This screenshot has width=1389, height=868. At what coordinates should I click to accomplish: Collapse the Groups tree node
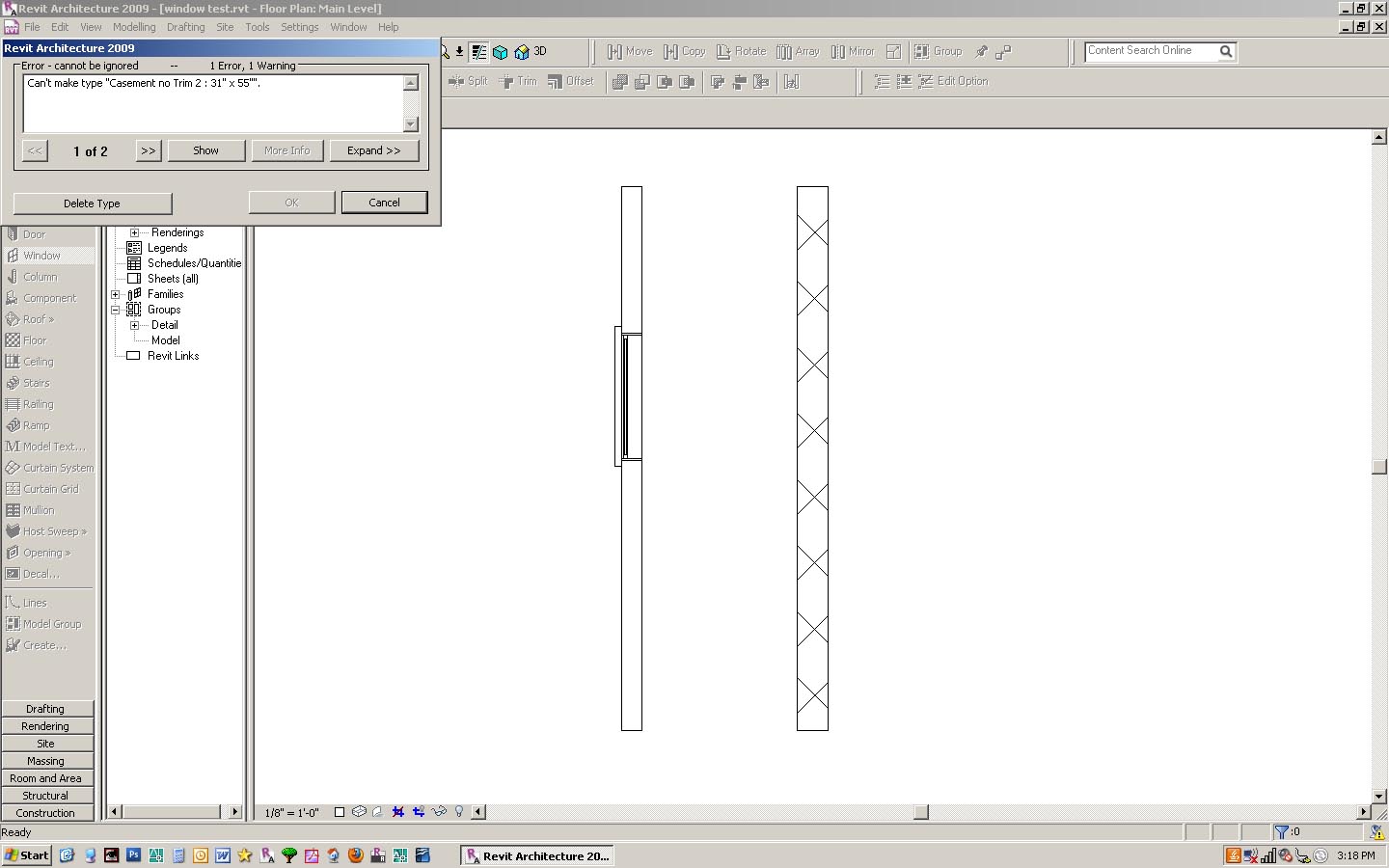pyautogui.click(x=116, y=310)
